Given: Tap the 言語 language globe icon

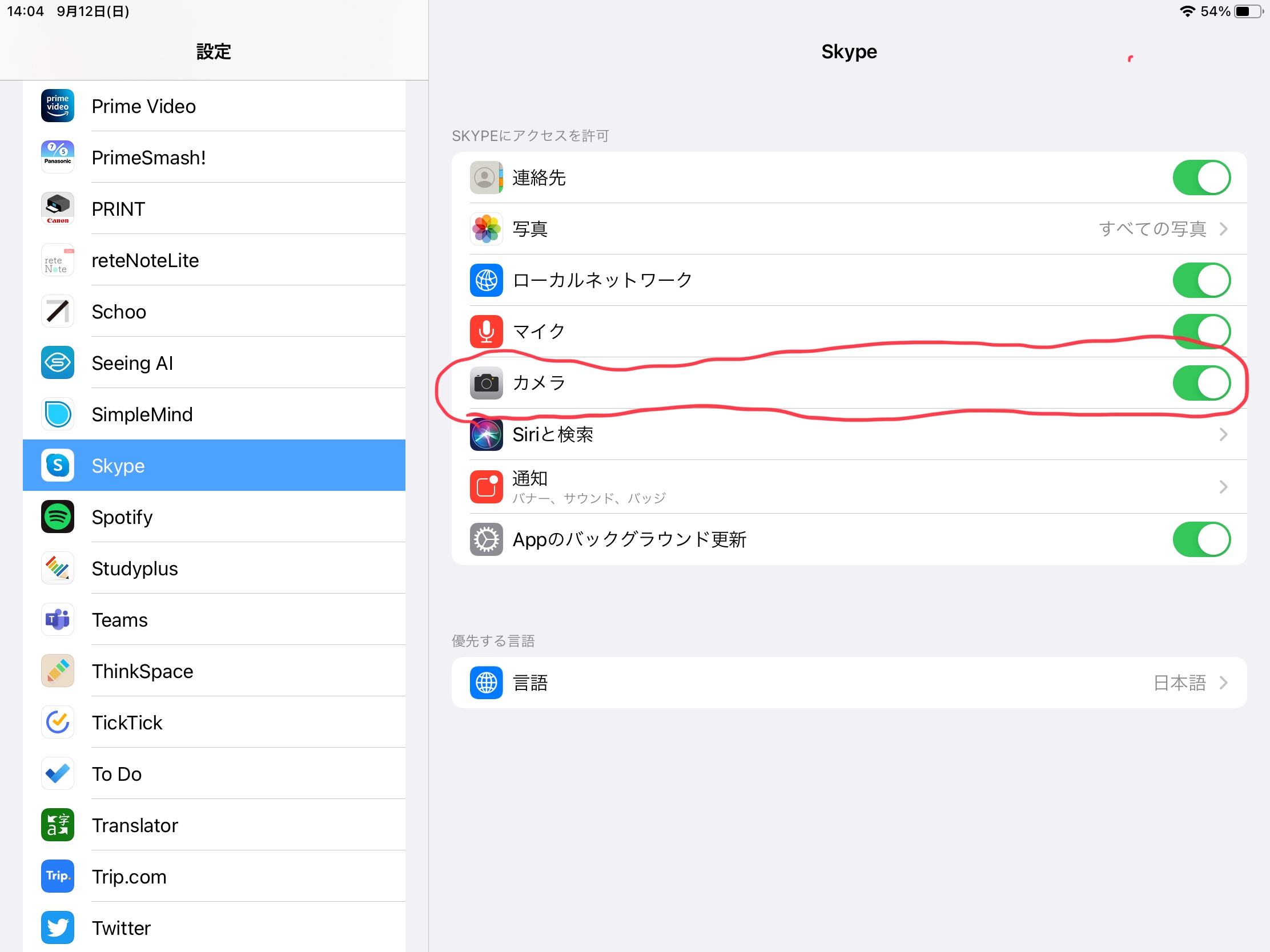Looking at the screenshot, I should tap(487, 682).
